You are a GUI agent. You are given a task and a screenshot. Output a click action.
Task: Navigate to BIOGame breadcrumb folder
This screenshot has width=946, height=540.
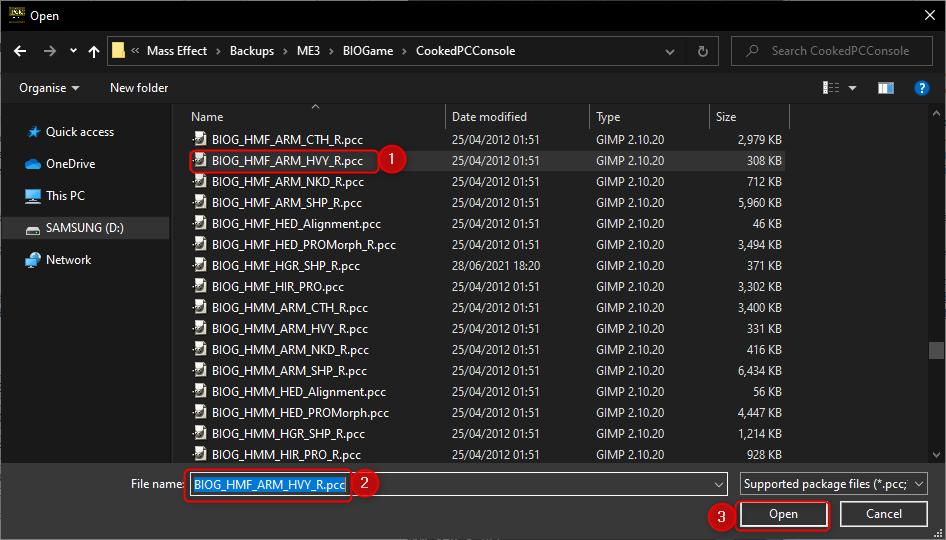[x=367, y=51]
